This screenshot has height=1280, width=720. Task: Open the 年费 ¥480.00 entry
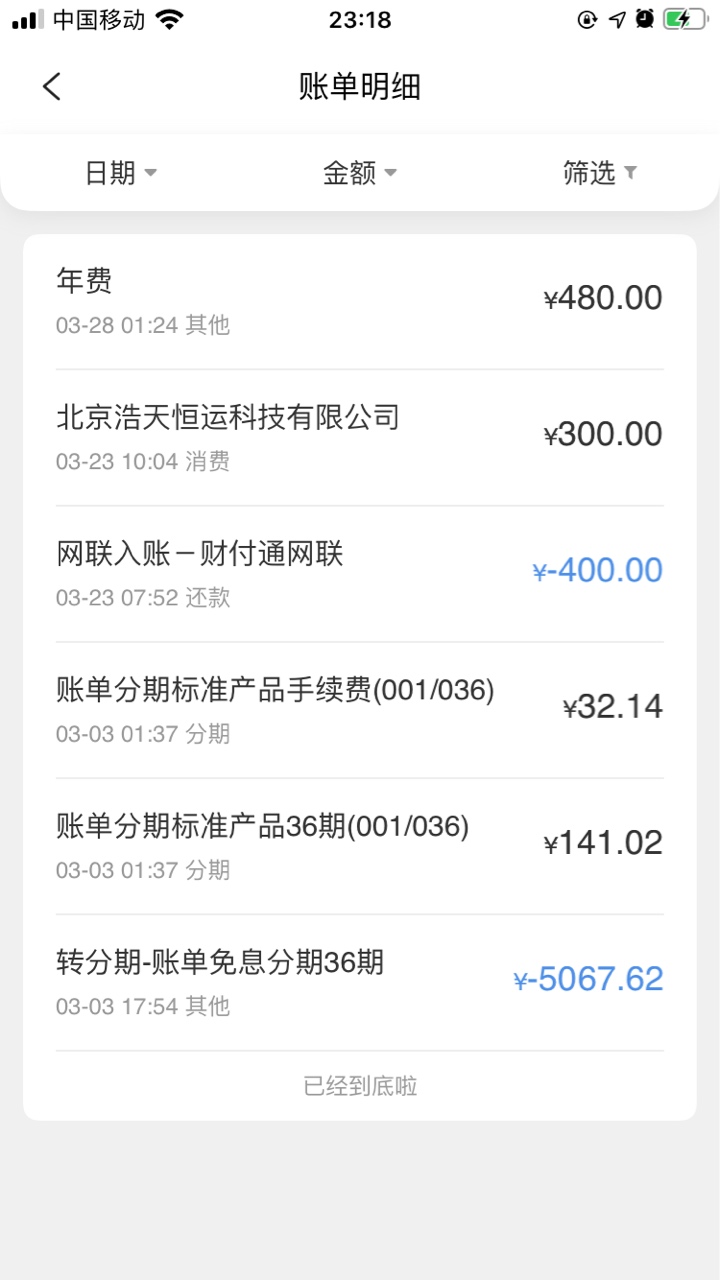[360, 301]
